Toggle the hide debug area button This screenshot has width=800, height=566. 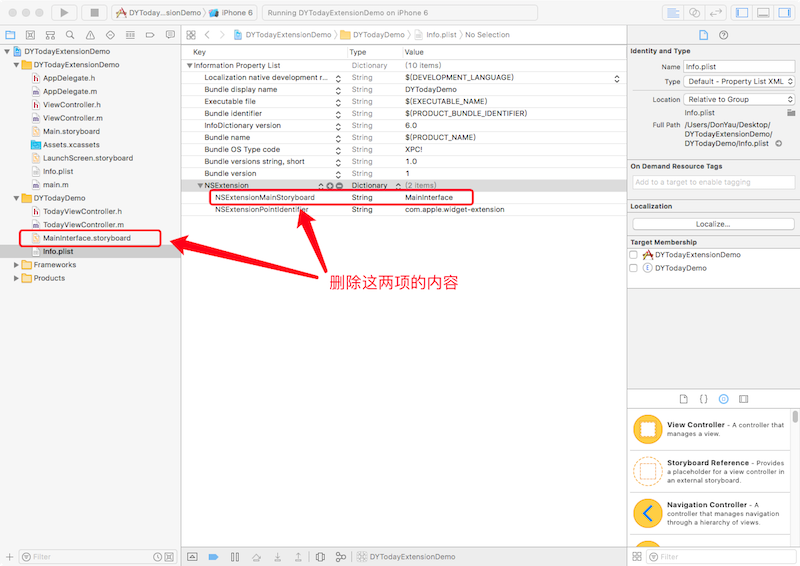click(x=192, y=557)
